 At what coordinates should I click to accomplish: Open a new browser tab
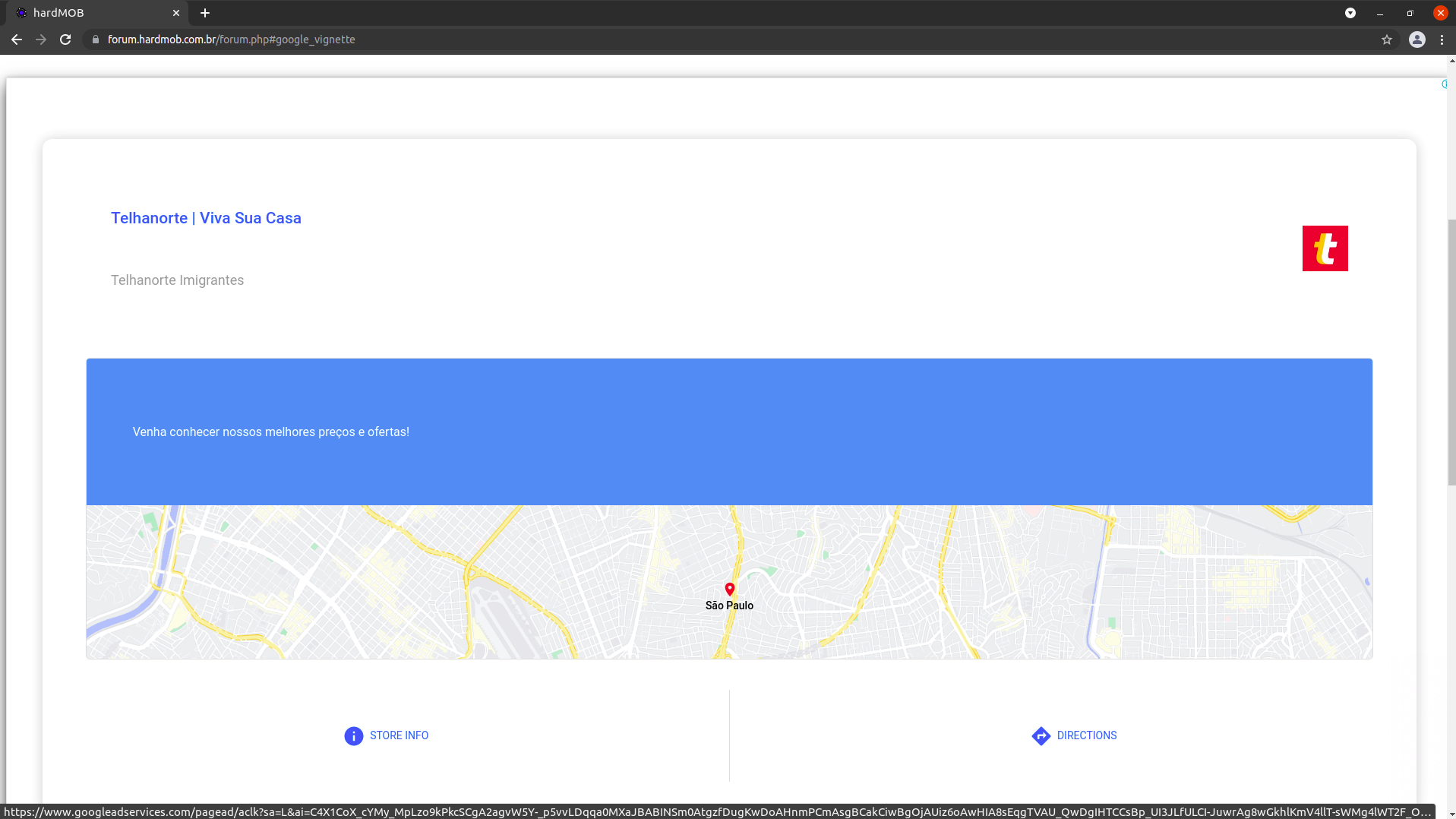[205, 13]
